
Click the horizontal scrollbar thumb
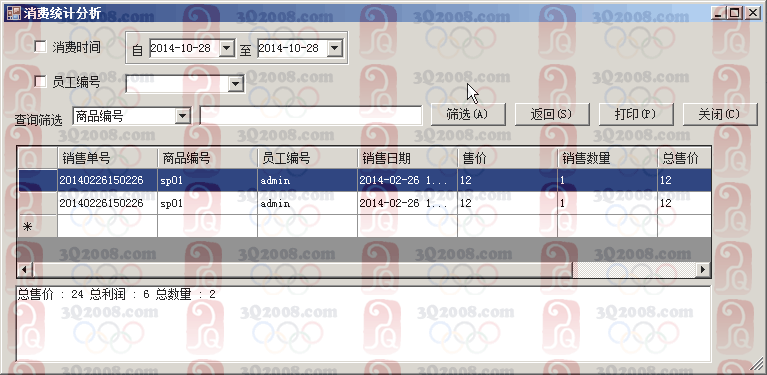[x=302, y=269]
